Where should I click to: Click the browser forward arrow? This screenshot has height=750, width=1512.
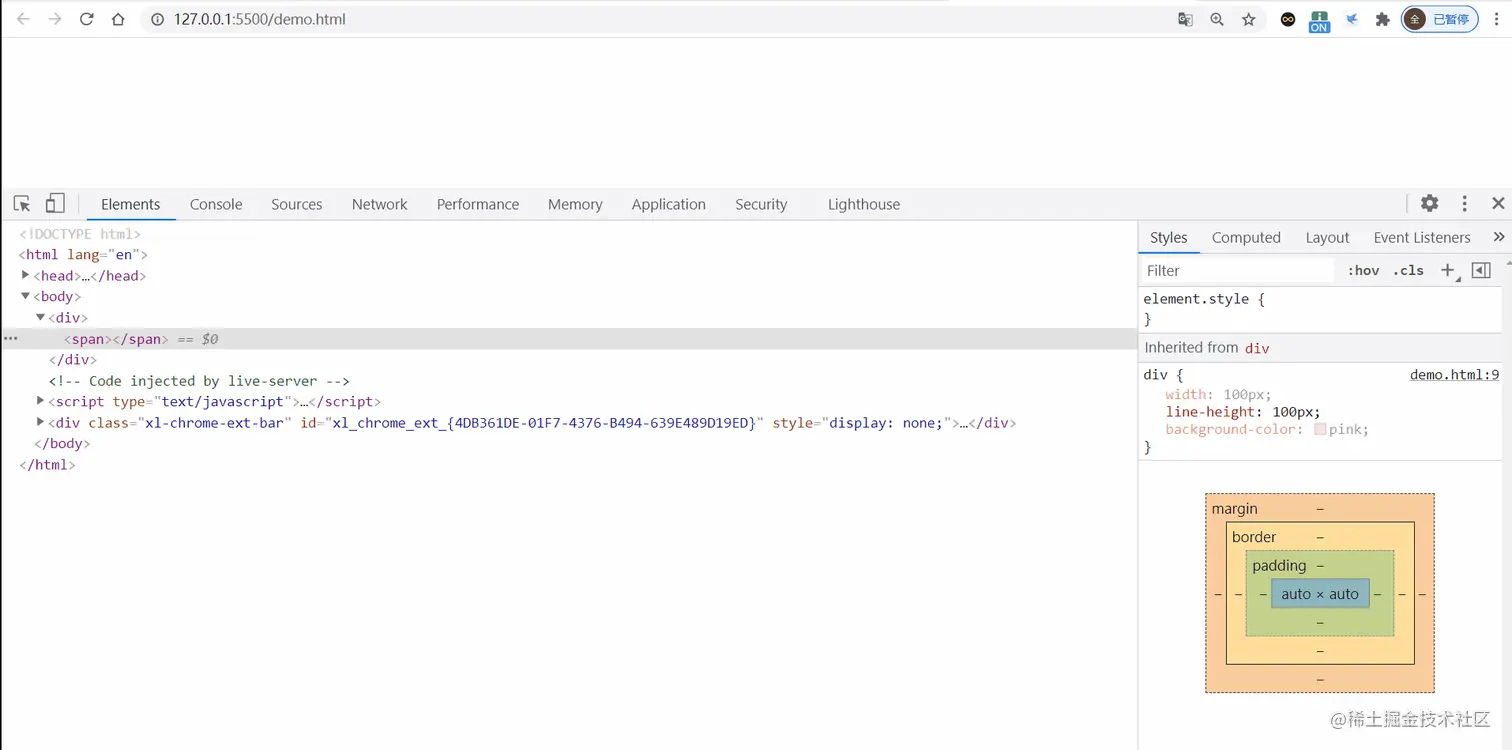pos(55,19)
